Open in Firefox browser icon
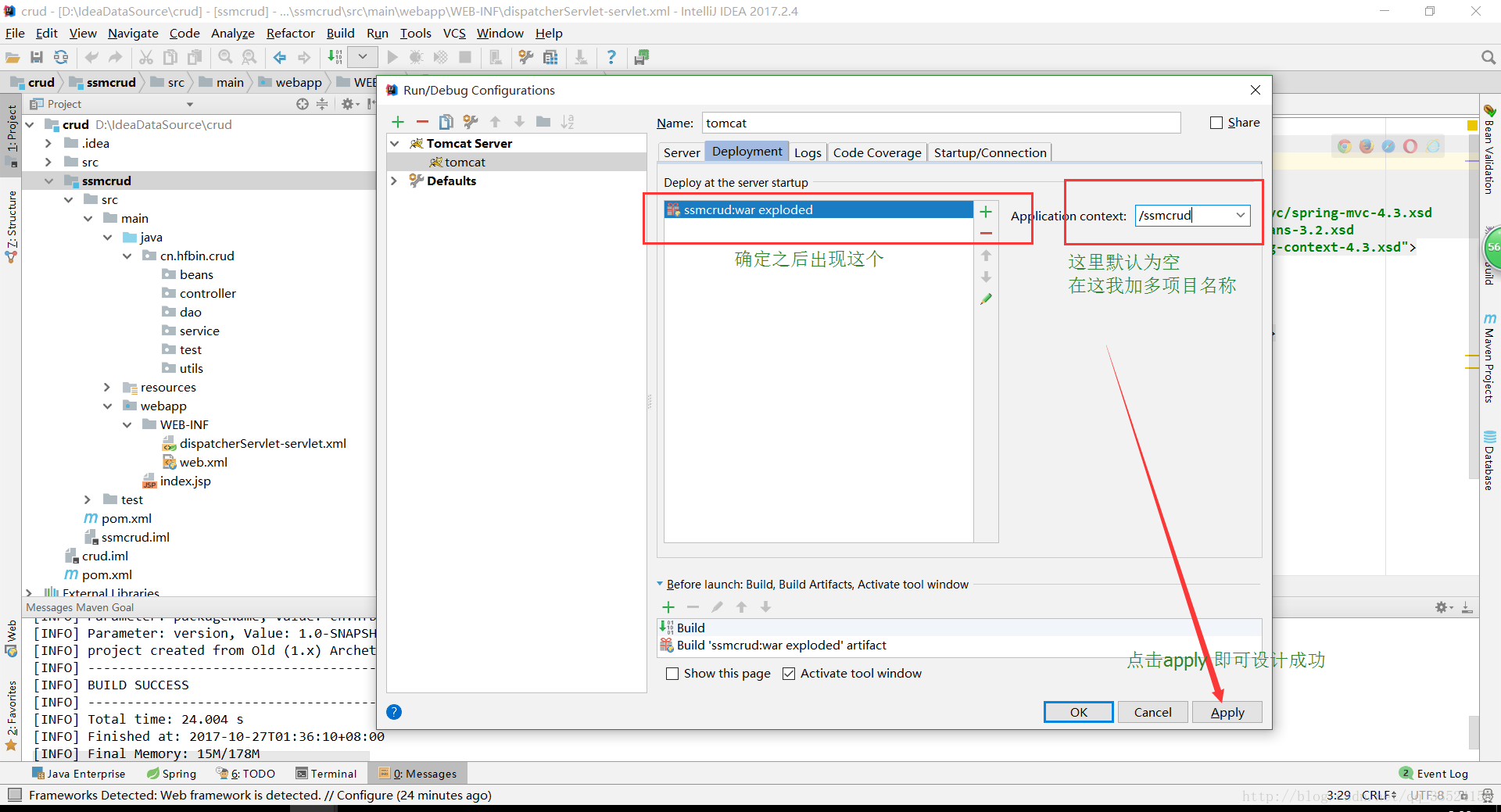The width and height of the screenshot is (1501, 812). (1367, 146)
